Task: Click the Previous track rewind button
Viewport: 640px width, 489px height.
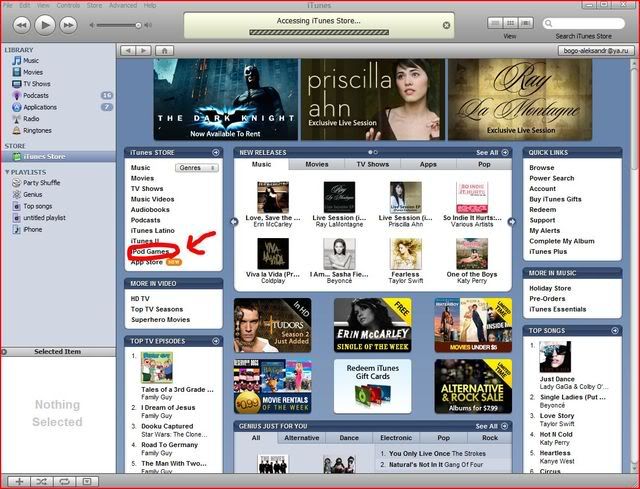Action: click(x=22, y=25)
